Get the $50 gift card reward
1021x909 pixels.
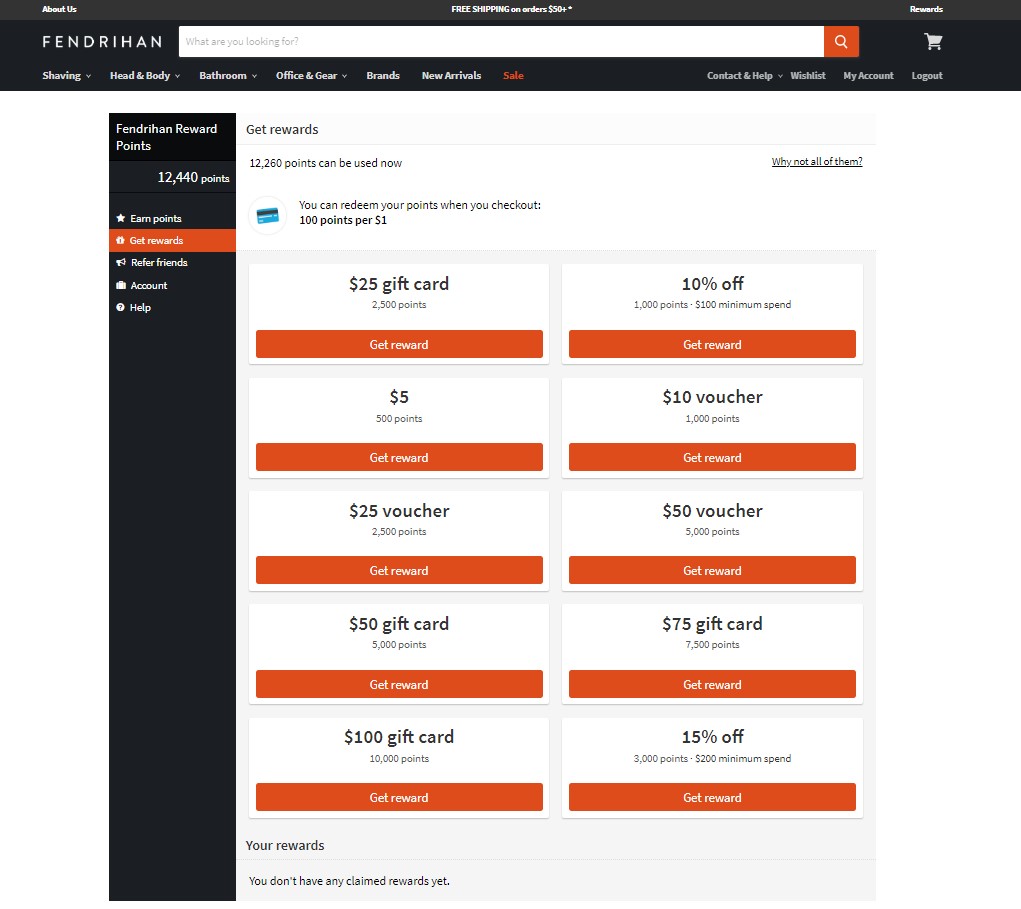[x=399, y=684]
